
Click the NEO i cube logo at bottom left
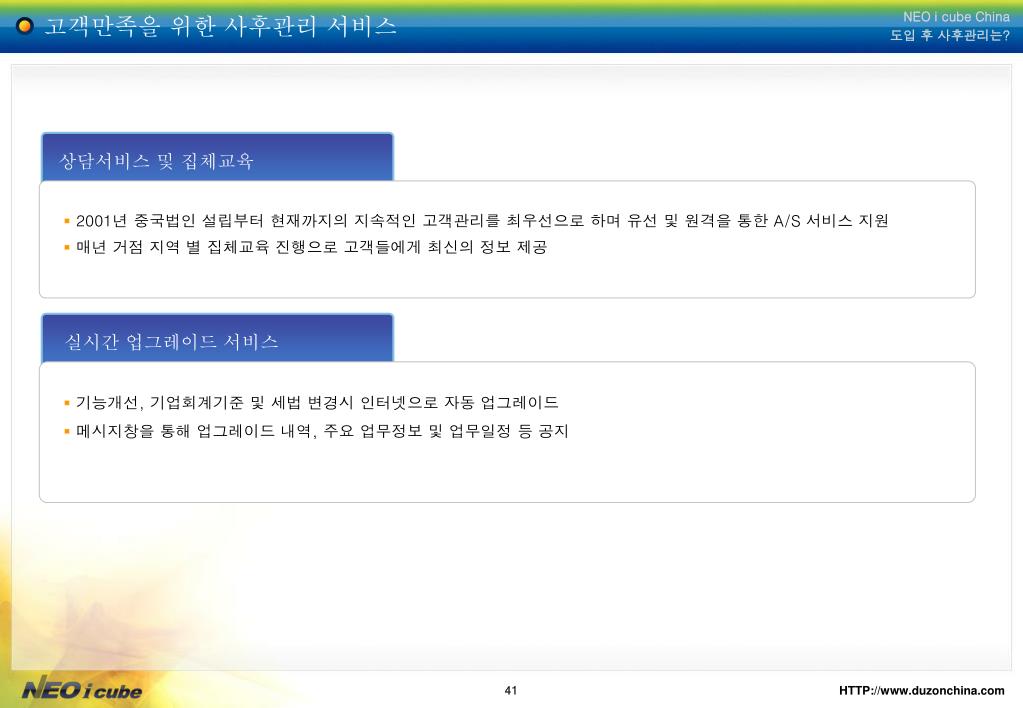[x=82, y=689]
